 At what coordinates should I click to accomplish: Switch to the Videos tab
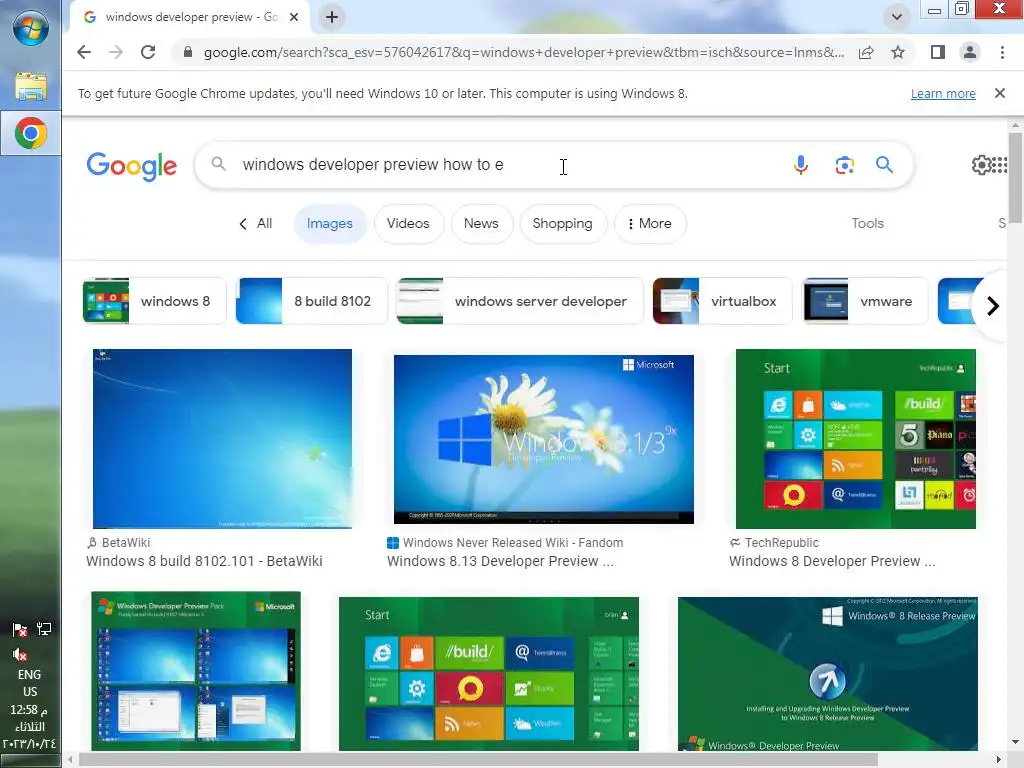408,223
